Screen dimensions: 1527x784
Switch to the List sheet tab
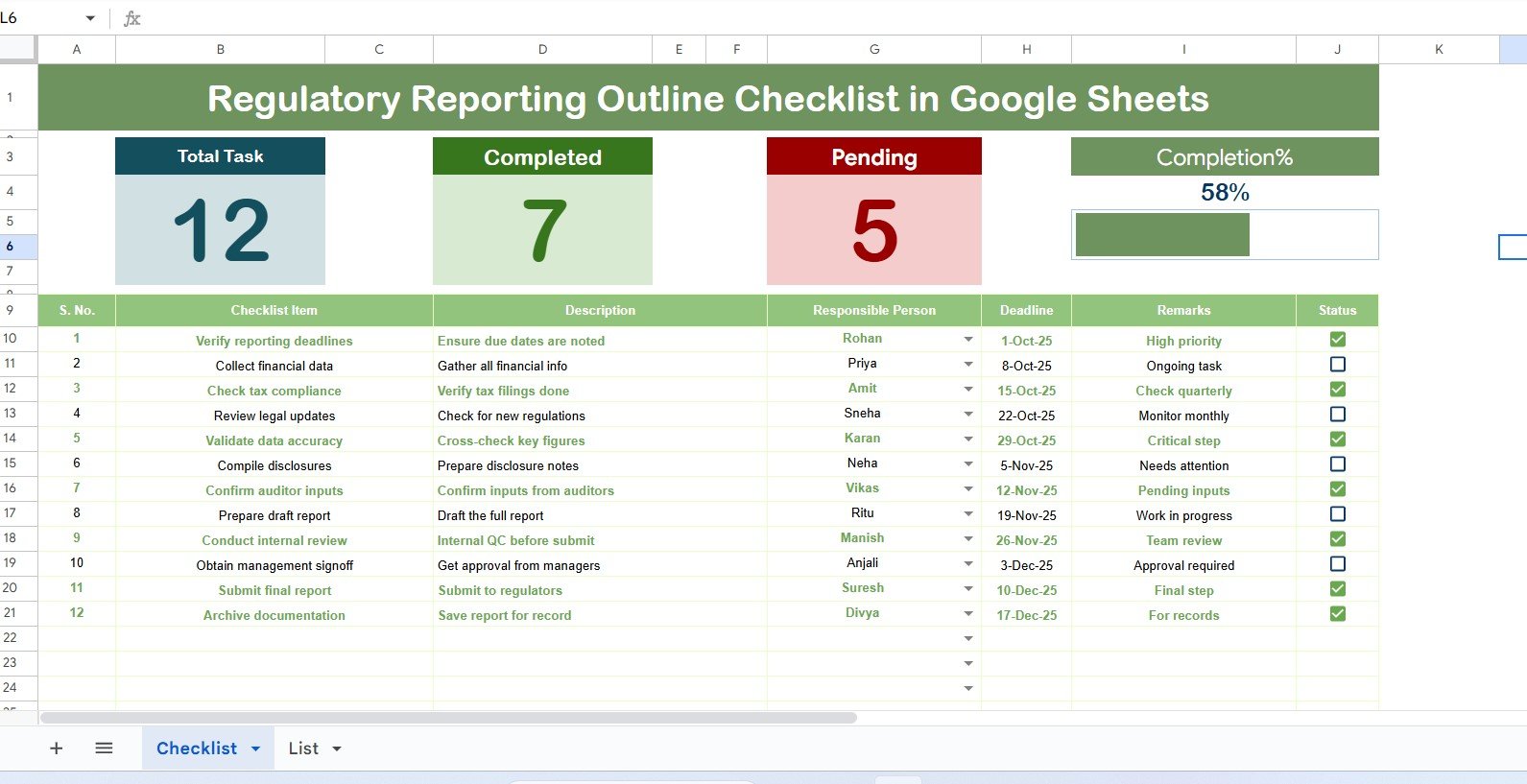[303, 748]
